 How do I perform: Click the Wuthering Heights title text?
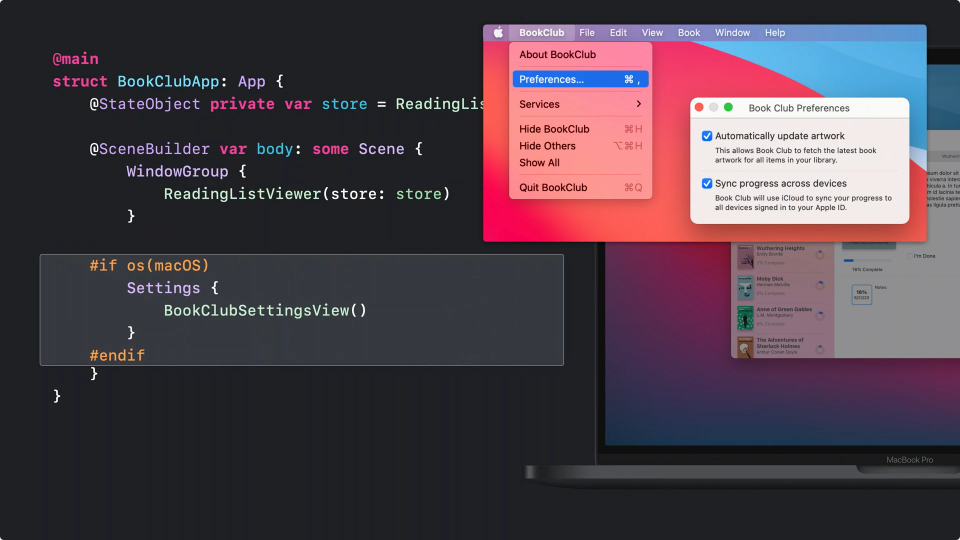coord(781,248)
